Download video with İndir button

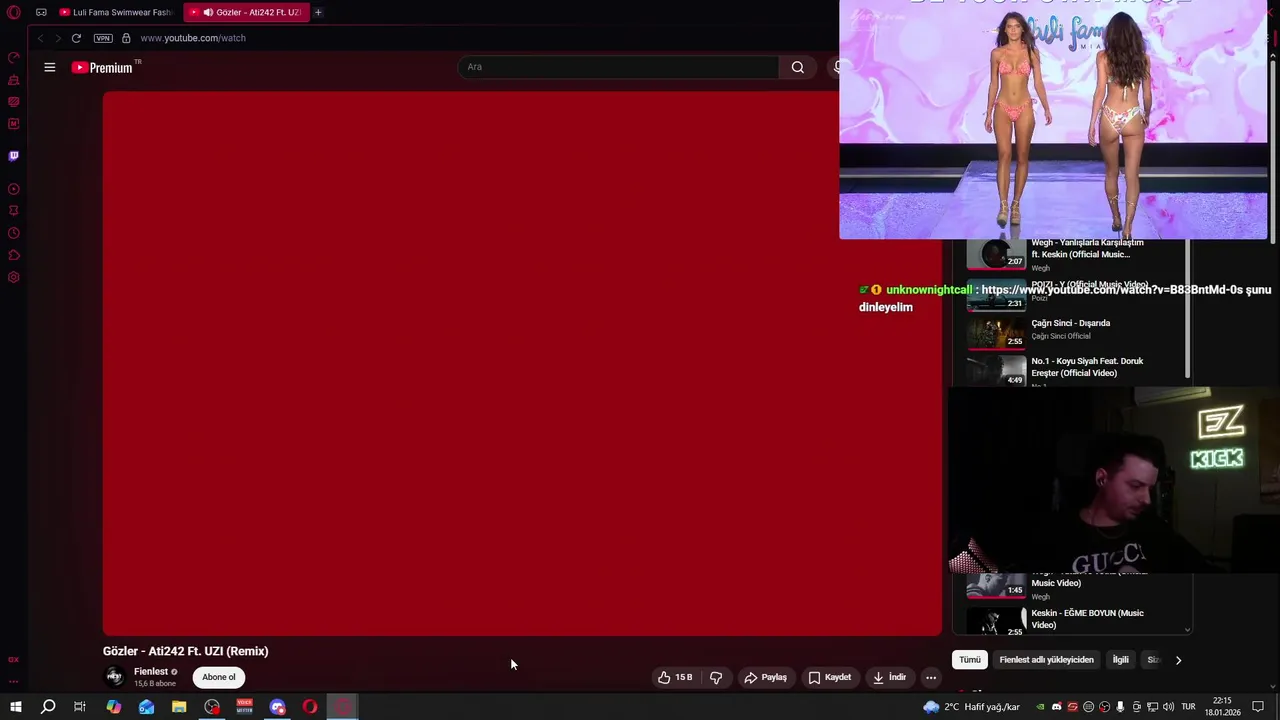[889, 677]
